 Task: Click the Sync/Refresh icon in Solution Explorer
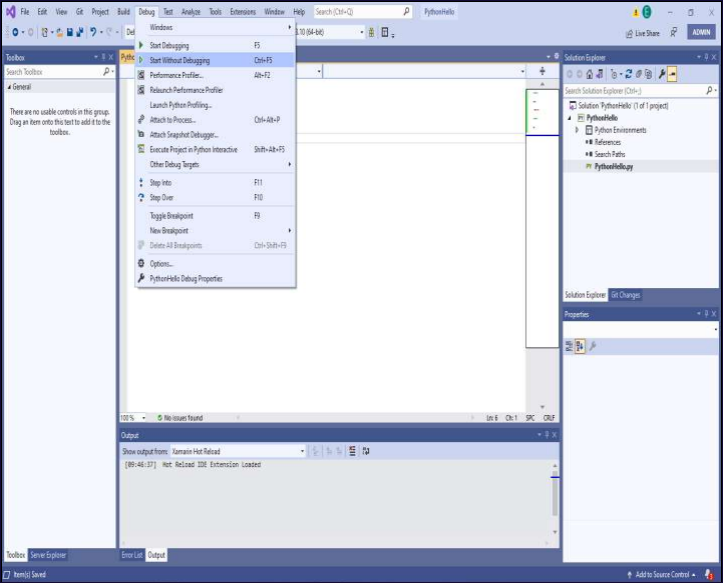tap(628, 74)
